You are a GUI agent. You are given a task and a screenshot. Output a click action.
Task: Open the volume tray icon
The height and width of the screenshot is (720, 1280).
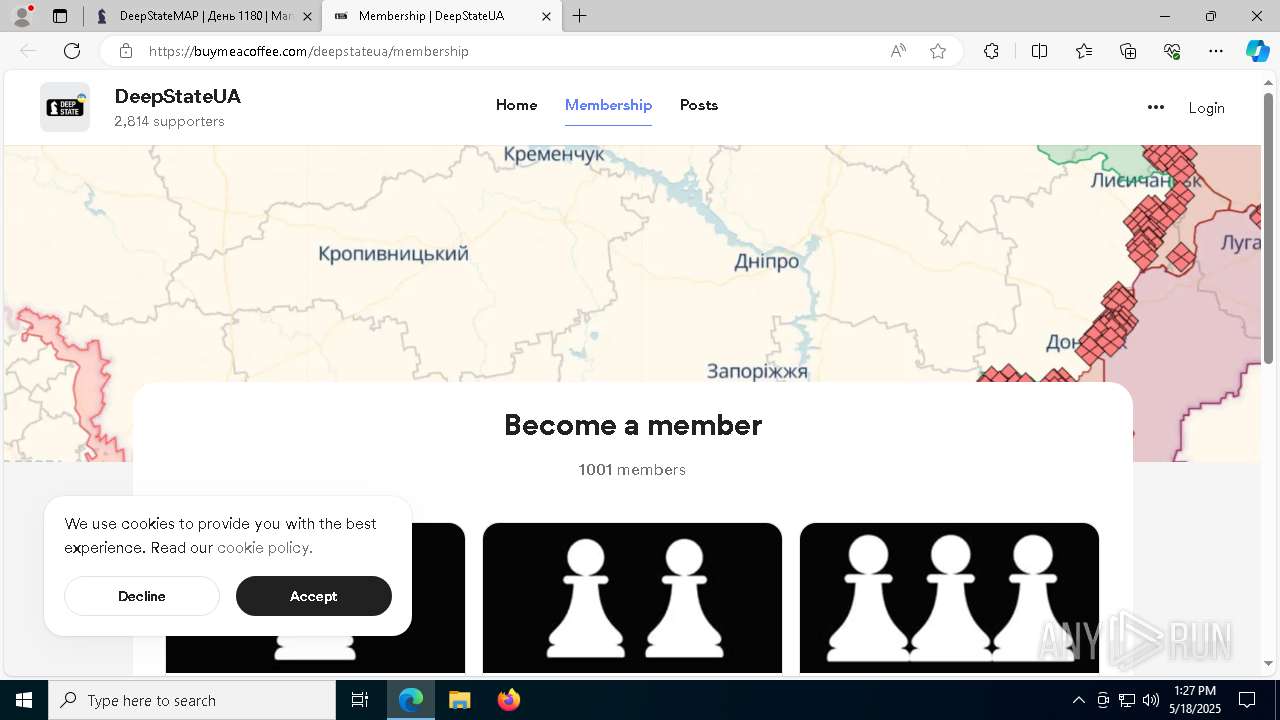(1151, 700)
